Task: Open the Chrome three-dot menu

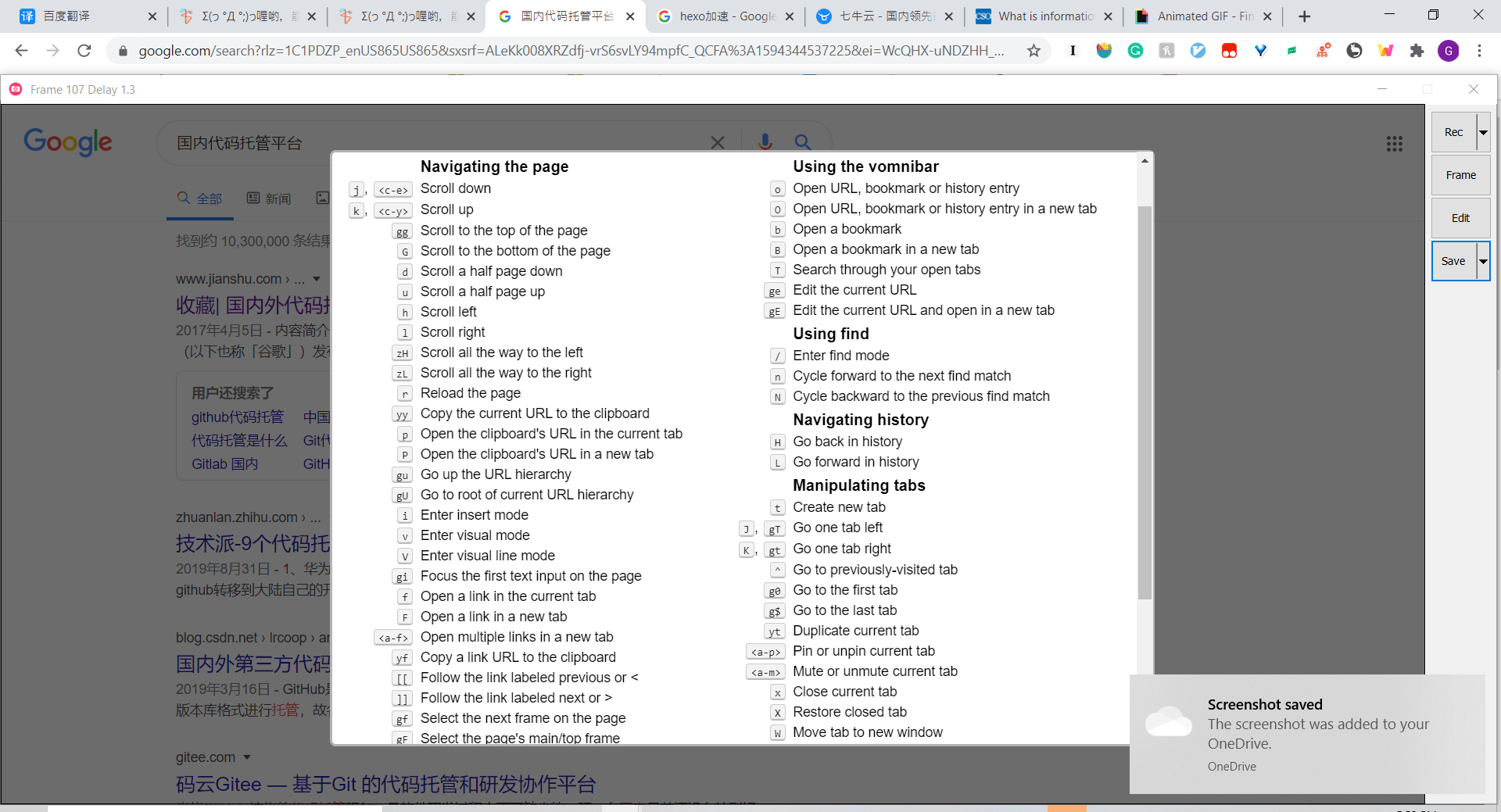Action: point(1479,51)
